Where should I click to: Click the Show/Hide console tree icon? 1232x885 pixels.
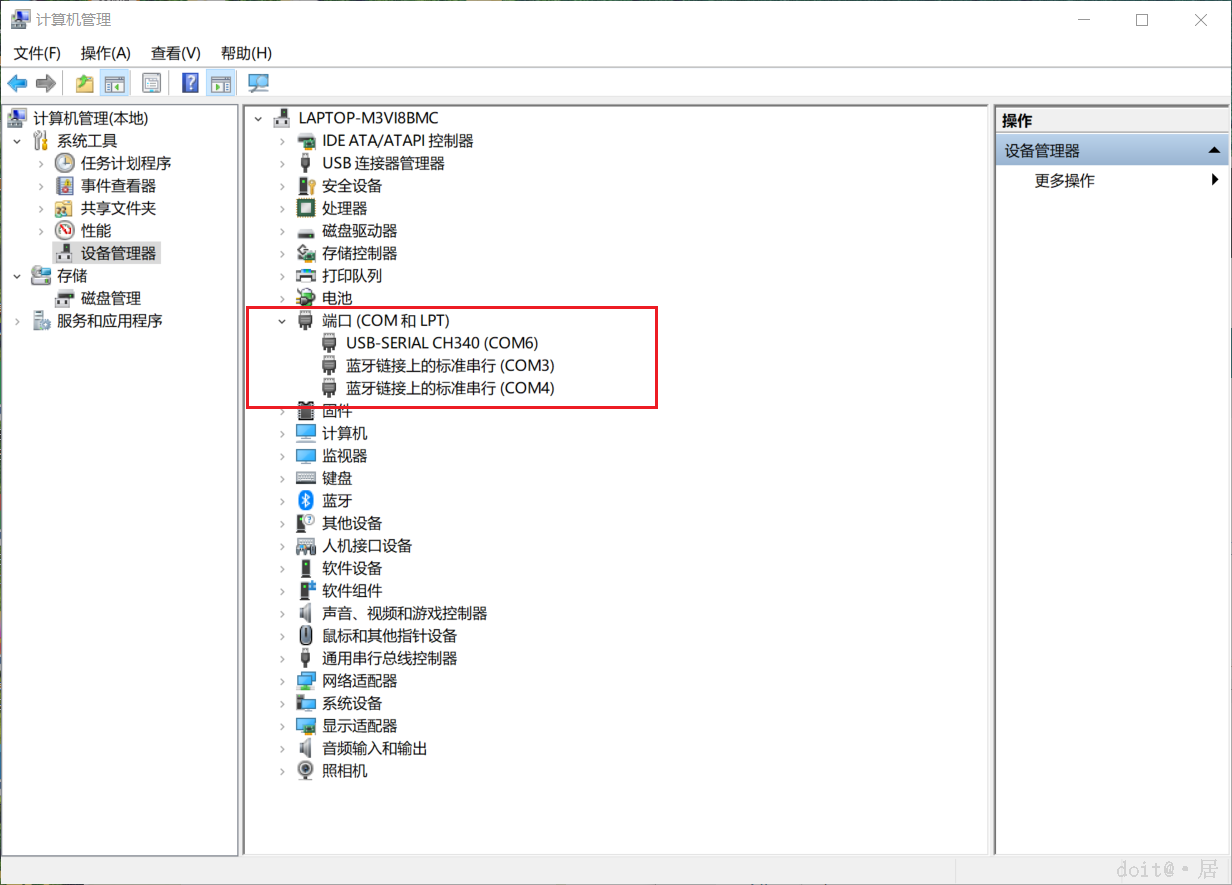tap(115, 83)
